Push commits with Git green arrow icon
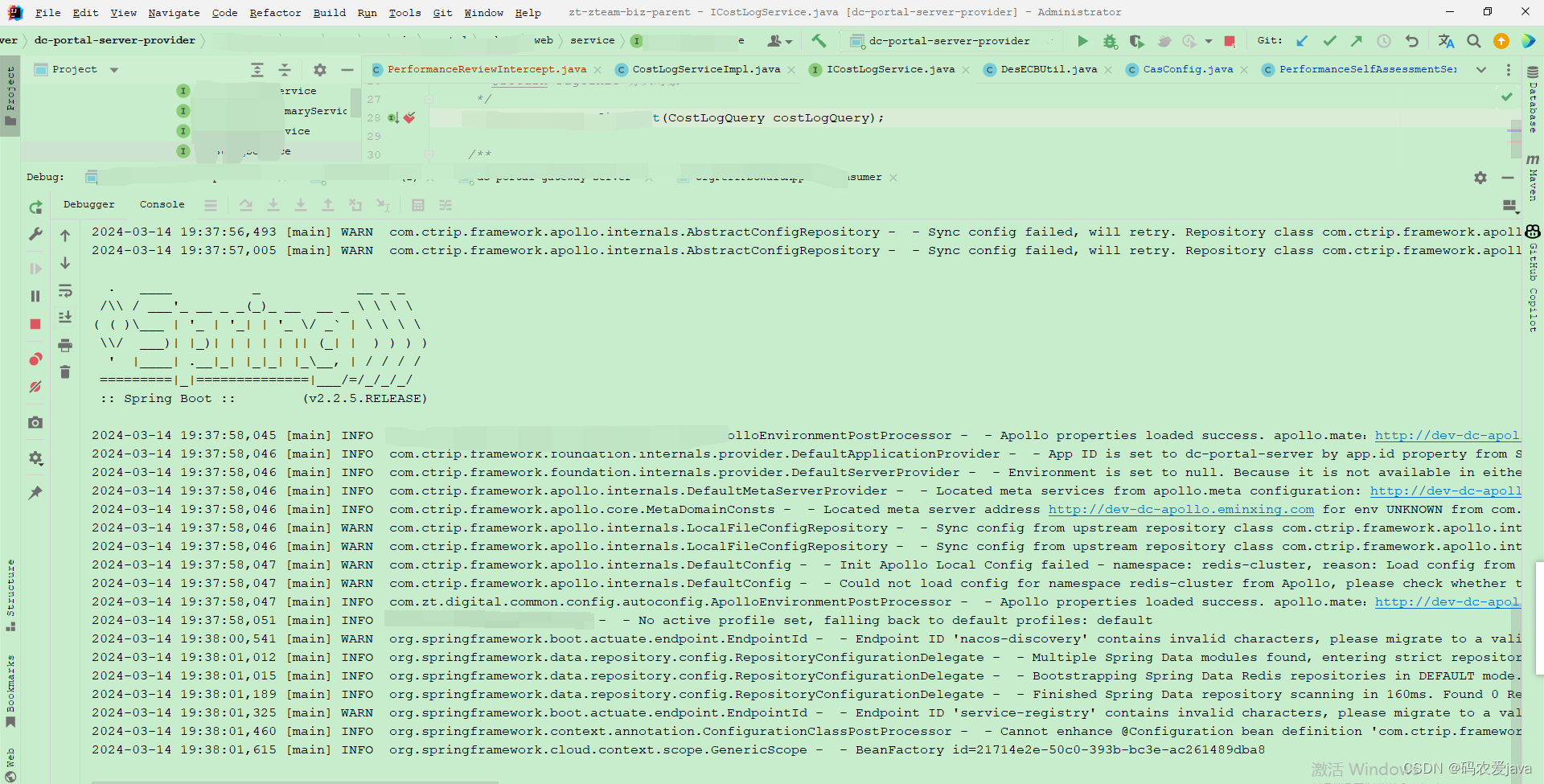This screenshot has width=1544, height=784. click(1357, 40)
